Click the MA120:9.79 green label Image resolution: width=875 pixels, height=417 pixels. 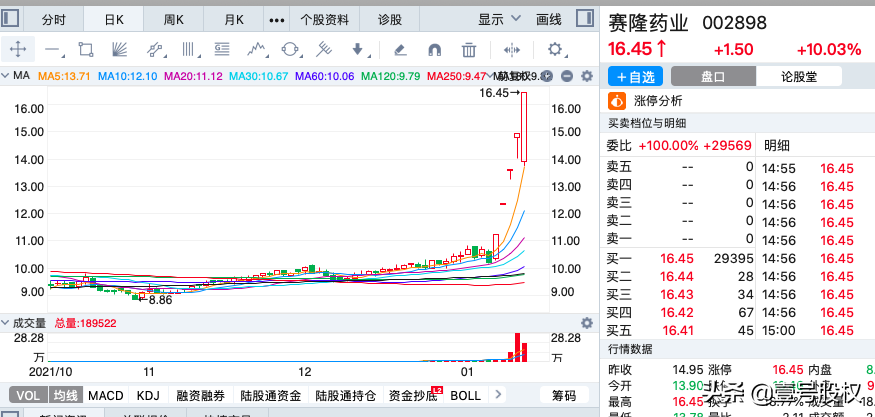tap(391, 76)
